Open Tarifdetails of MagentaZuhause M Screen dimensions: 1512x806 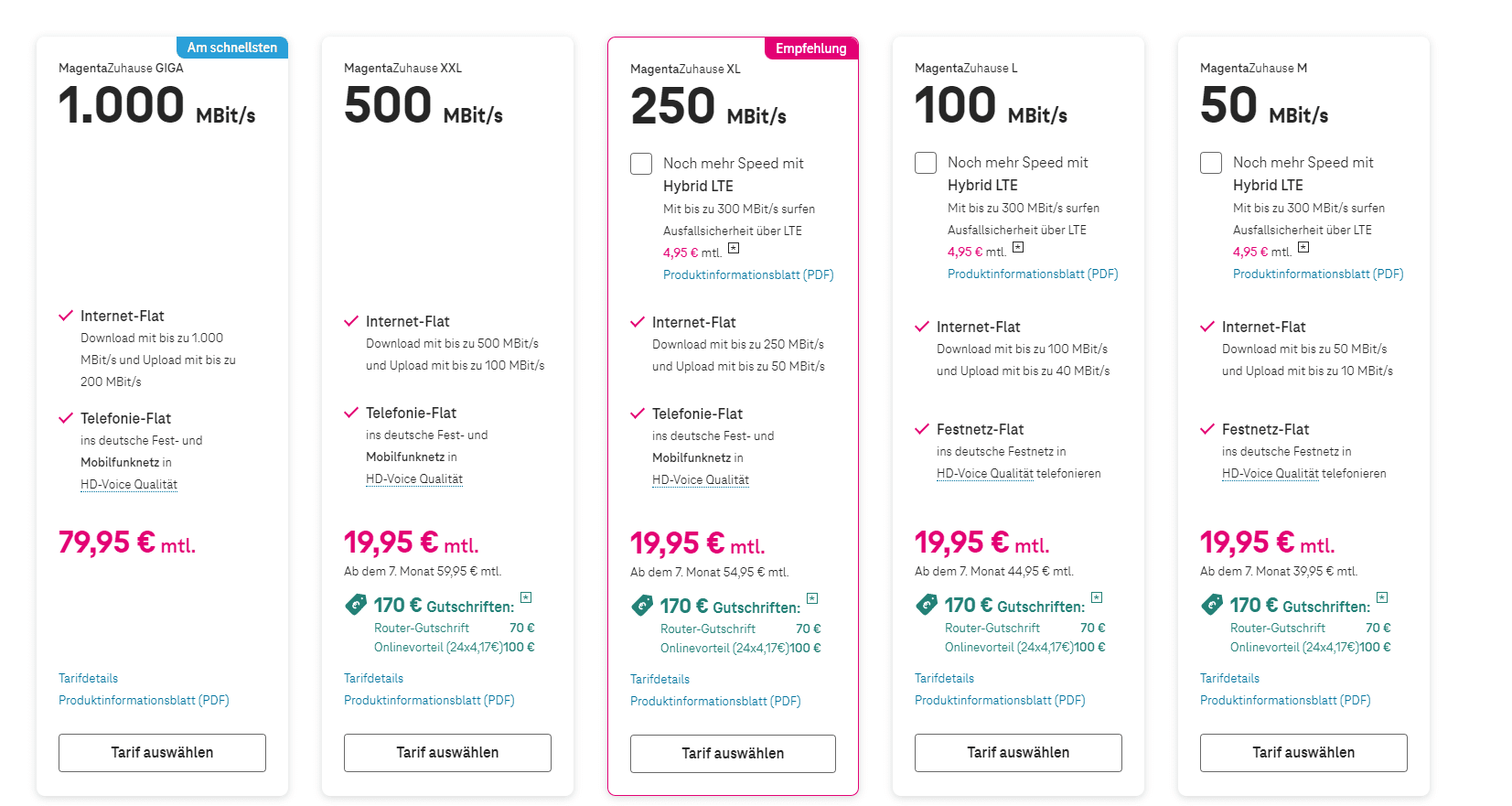coord(1229,678)
